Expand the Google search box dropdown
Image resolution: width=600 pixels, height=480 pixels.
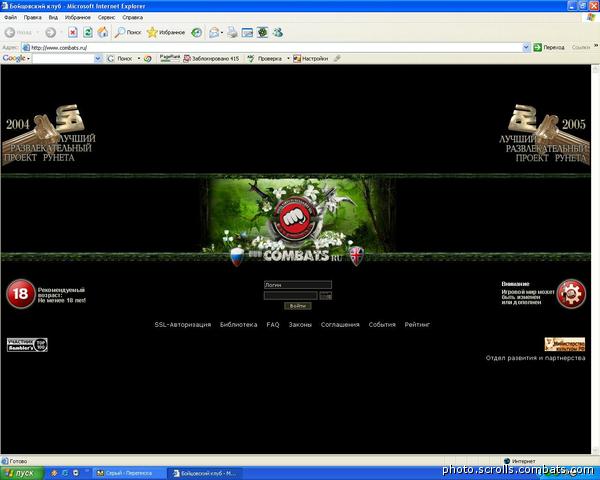(98, 59)
